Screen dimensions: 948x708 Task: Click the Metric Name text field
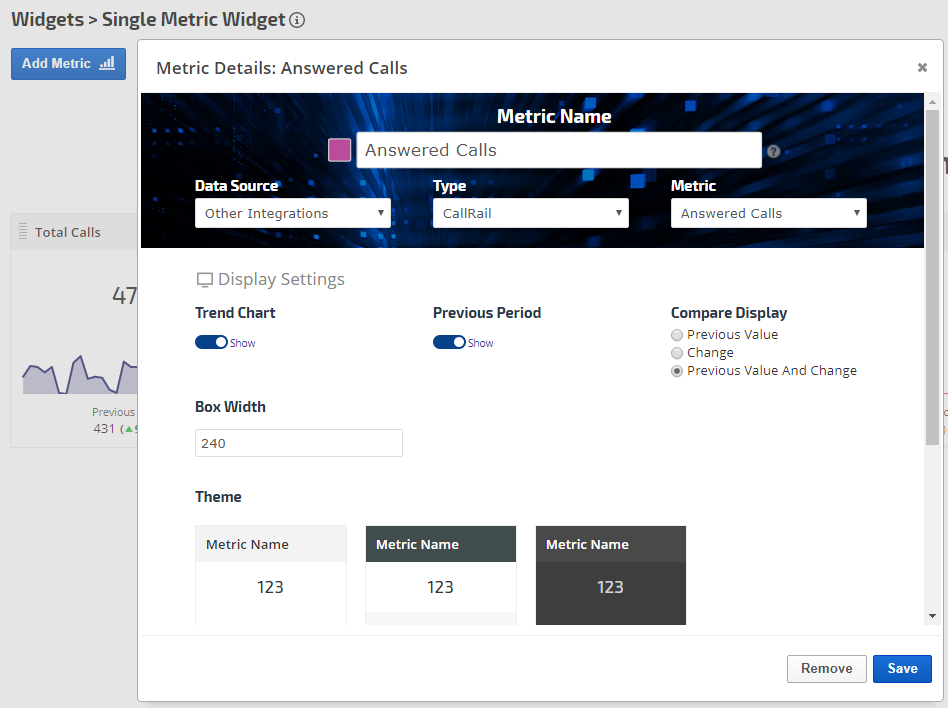(x=558, y=150)
